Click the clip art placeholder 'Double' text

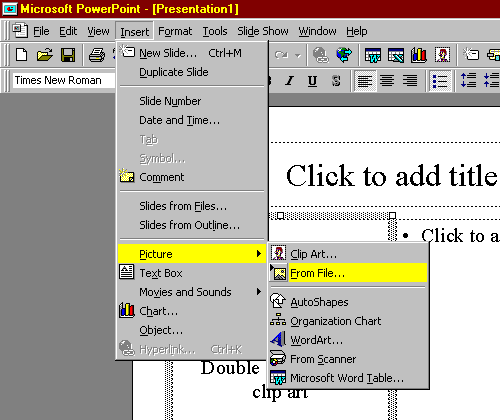click(230, 368)
